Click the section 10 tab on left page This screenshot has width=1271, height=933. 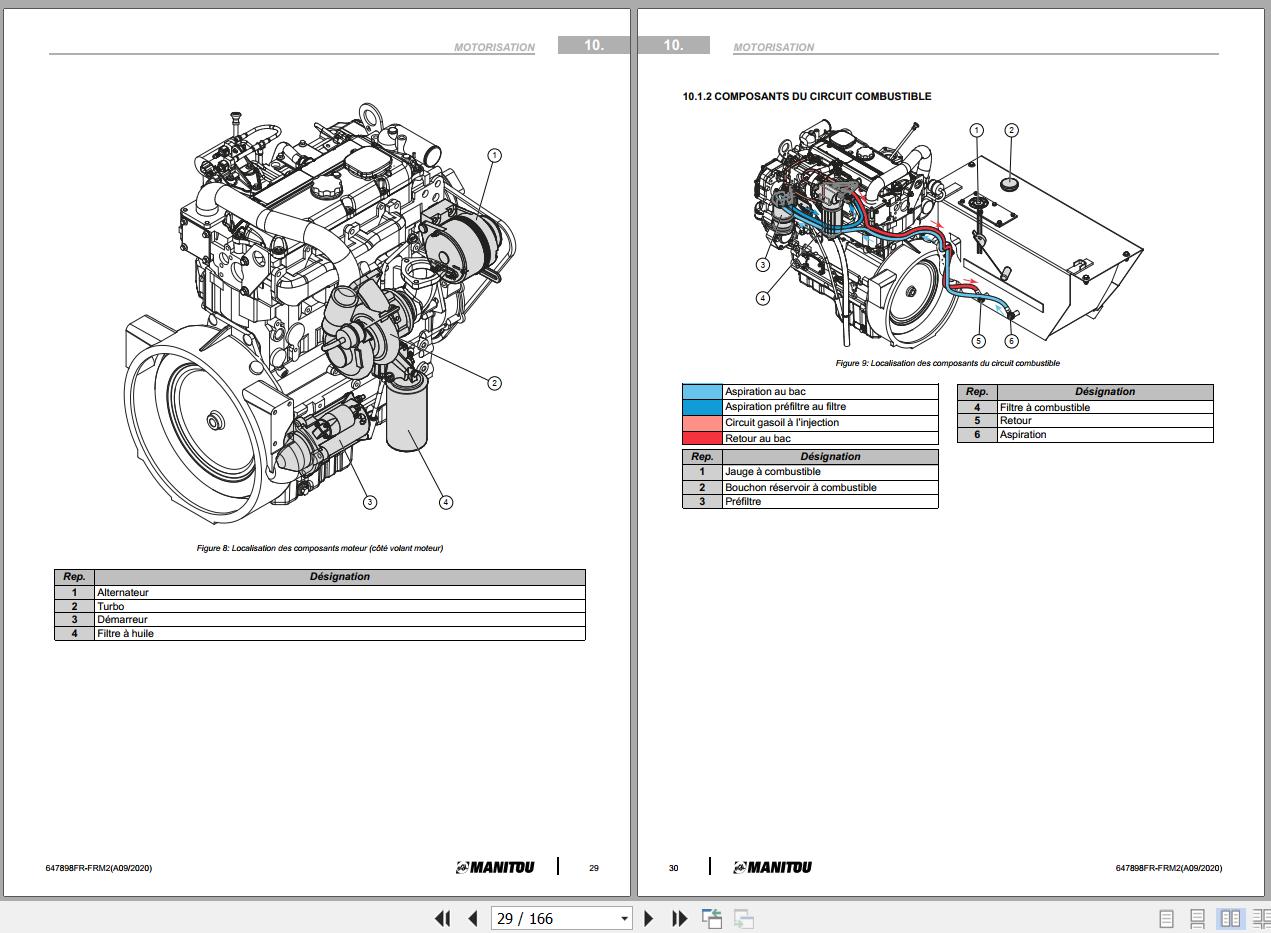click(594, 45)
